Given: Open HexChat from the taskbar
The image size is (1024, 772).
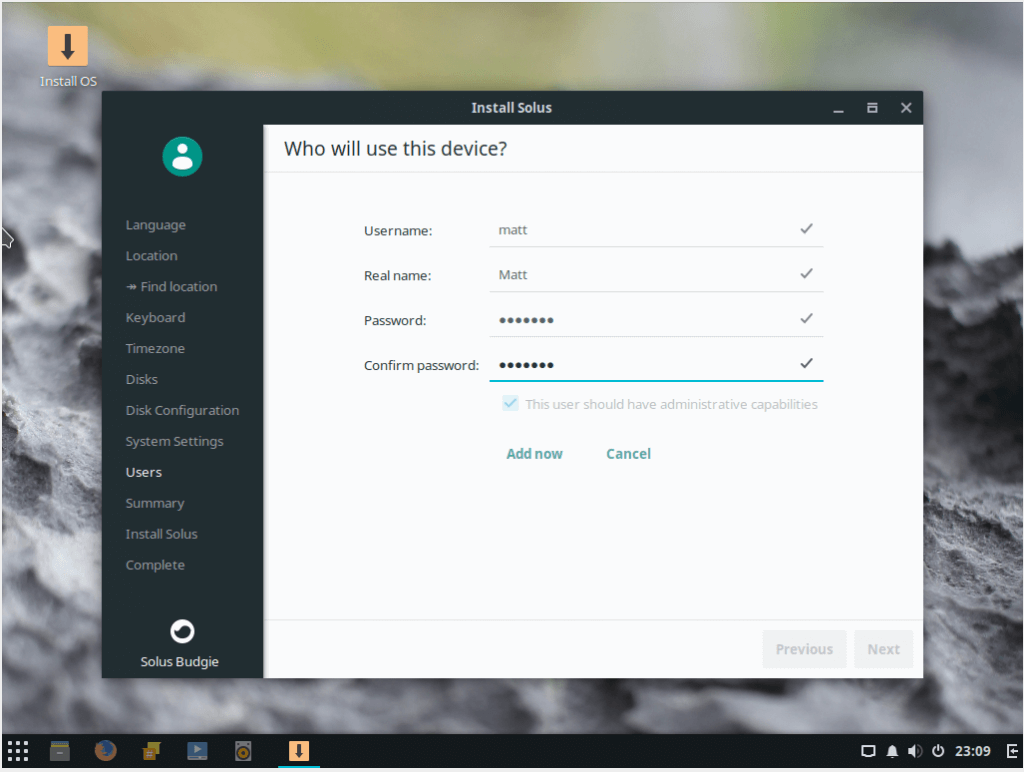Looking at the screenshot, I should point(151,750).
